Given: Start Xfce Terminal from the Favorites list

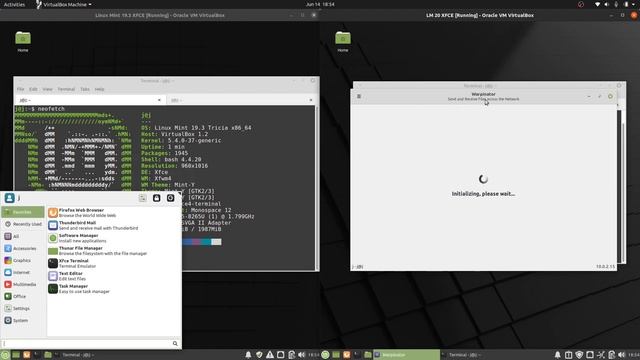Looking at the screenshot, I should pyautogui.click(x=113, y=263).
